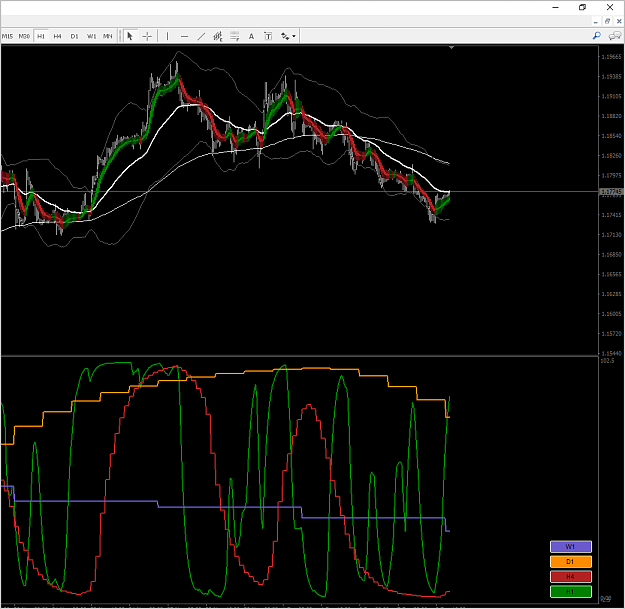Switch chart to M15 timeframe
625x609 pixels.
[7, 36]
